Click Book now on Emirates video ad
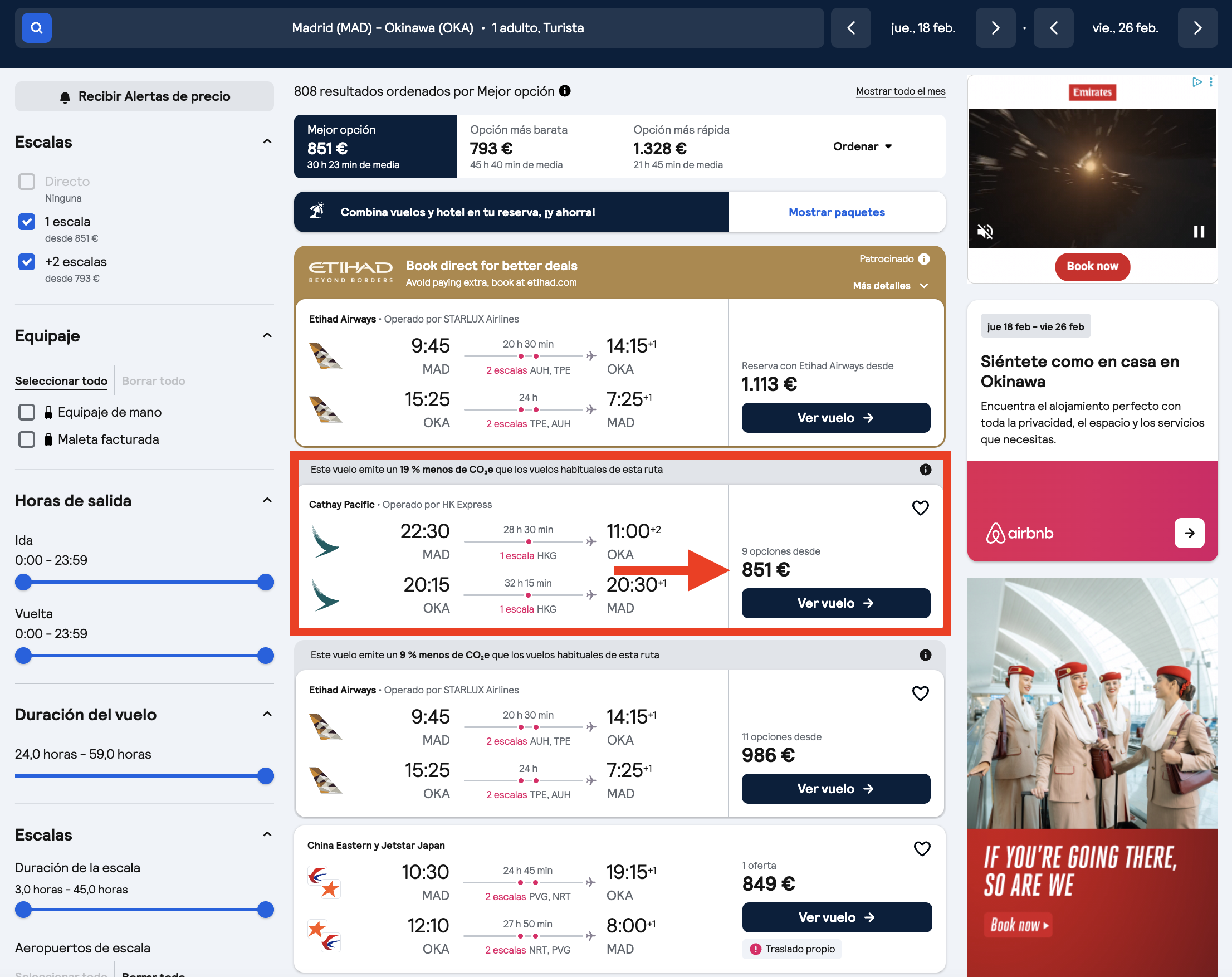1232x977 pixels. click(x=1092, y=266)
